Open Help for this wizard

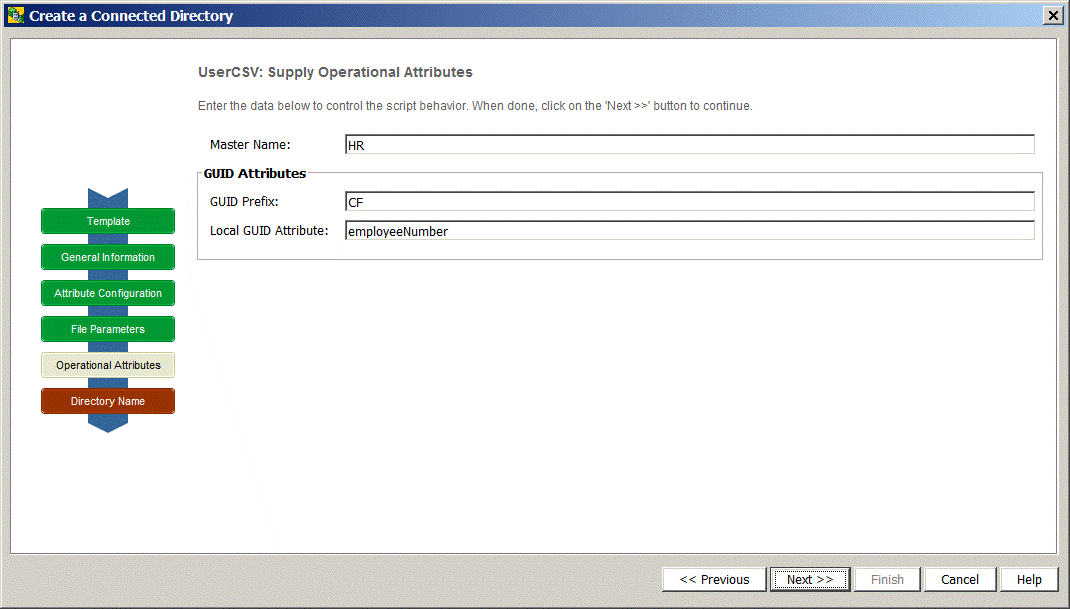[1029, 579]
